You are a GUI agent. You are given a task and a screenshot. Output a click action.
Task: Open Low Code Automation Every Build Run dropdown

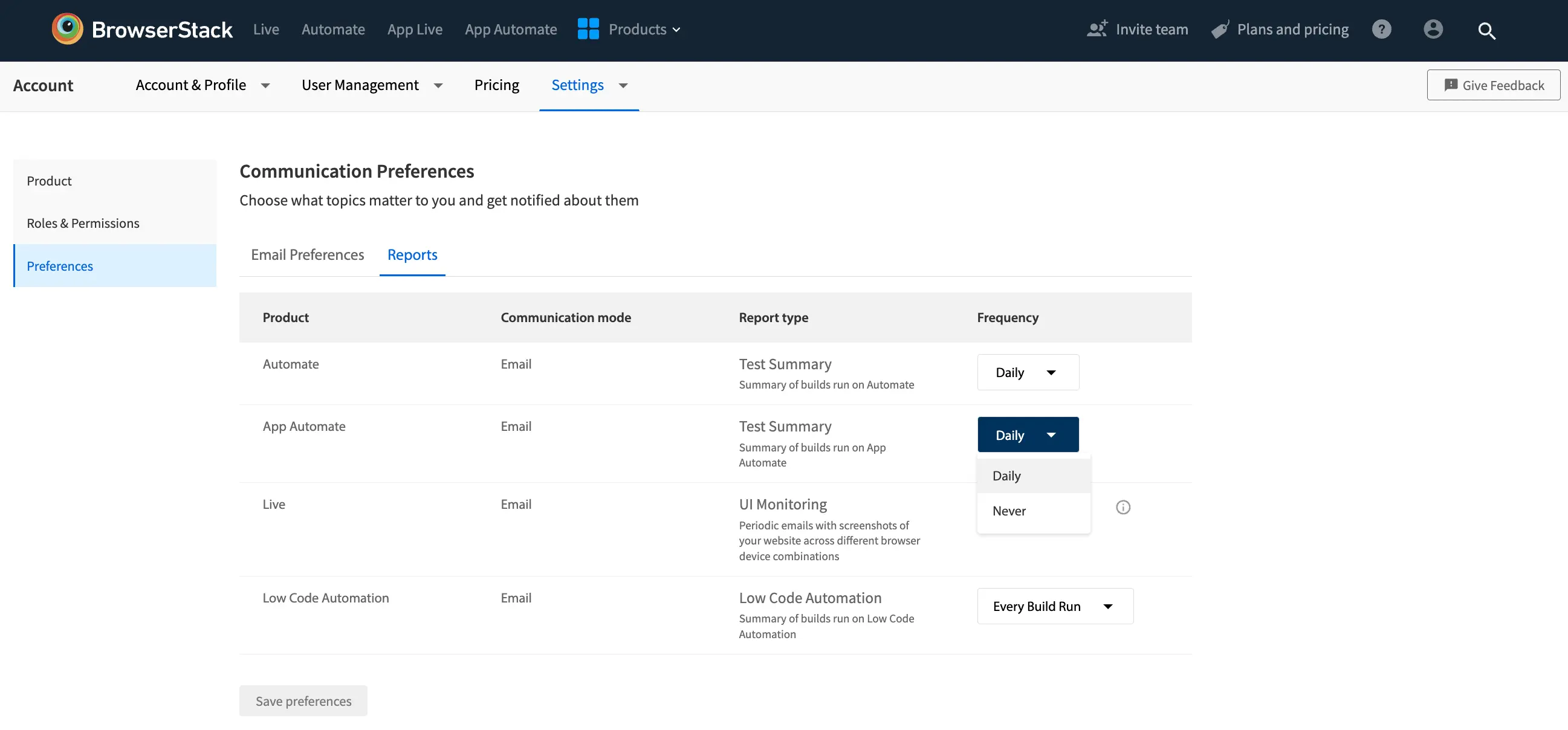tap(1054, 606)
